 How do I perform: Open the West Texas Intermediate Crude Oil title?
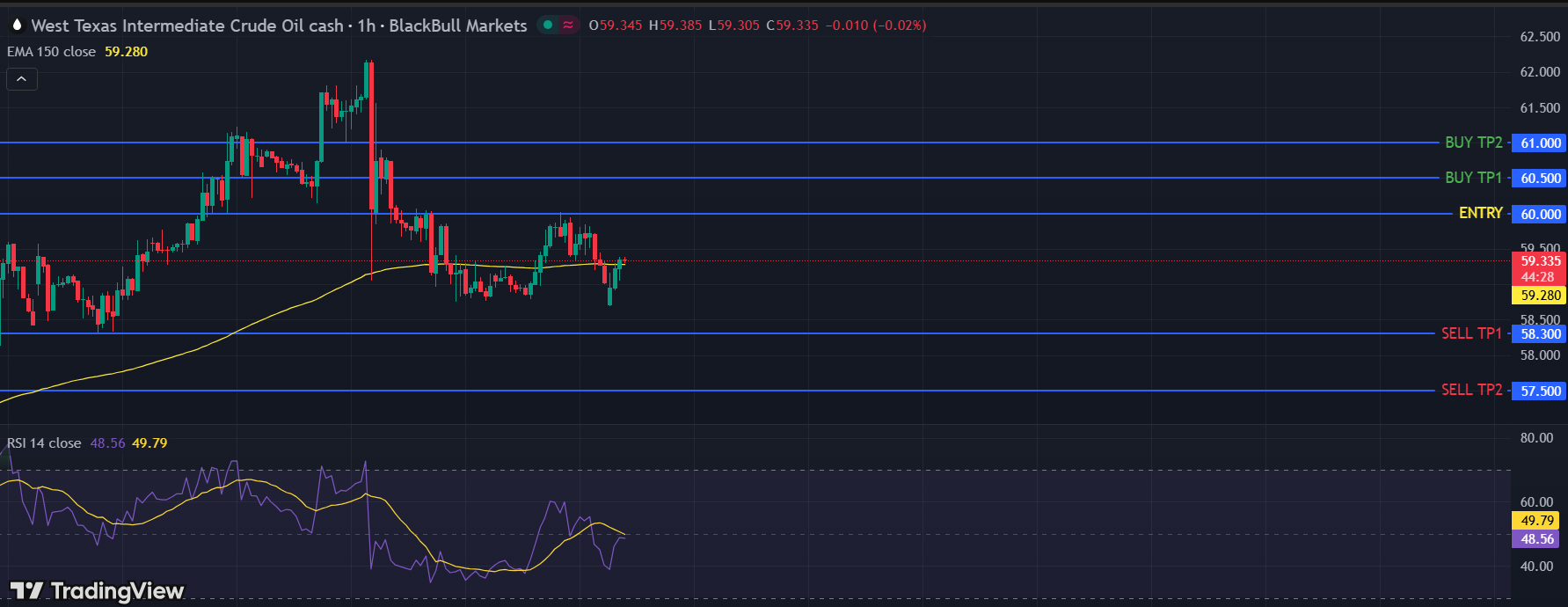[x=186, y=26]
